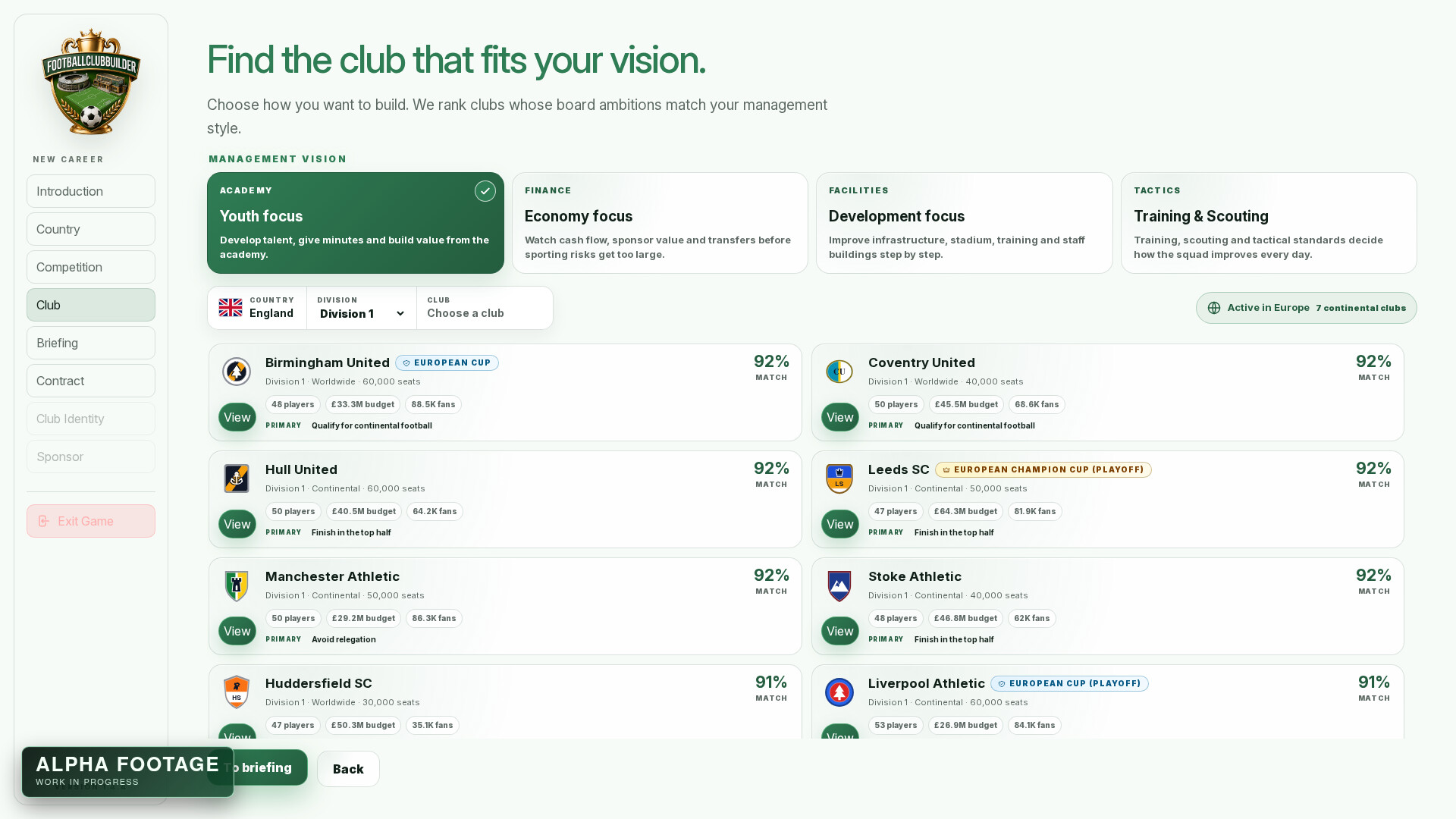This screenshot has height=819, width=1456.
Task: Click the Manchester Athletic tower crest
Action: [x=237, y=585]
